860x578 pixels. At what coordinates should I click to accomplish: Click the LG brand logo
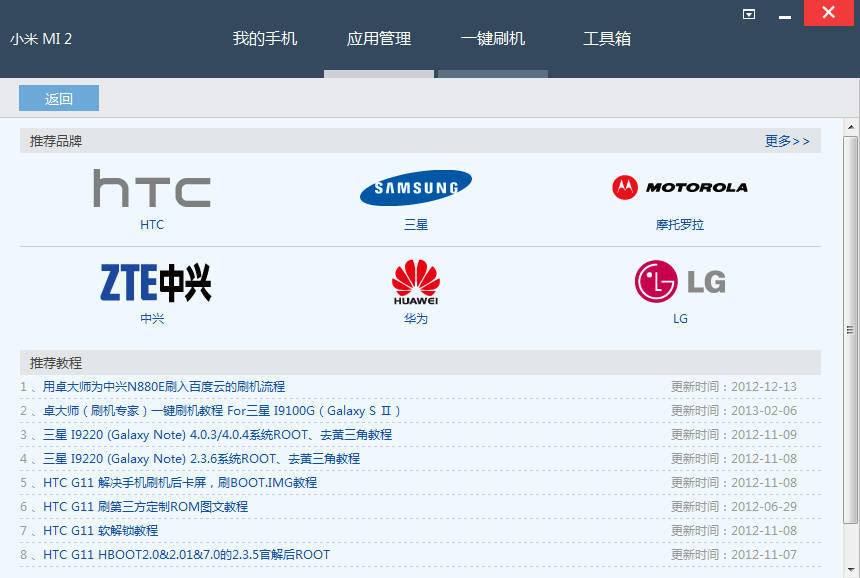(x=680, y=281)
